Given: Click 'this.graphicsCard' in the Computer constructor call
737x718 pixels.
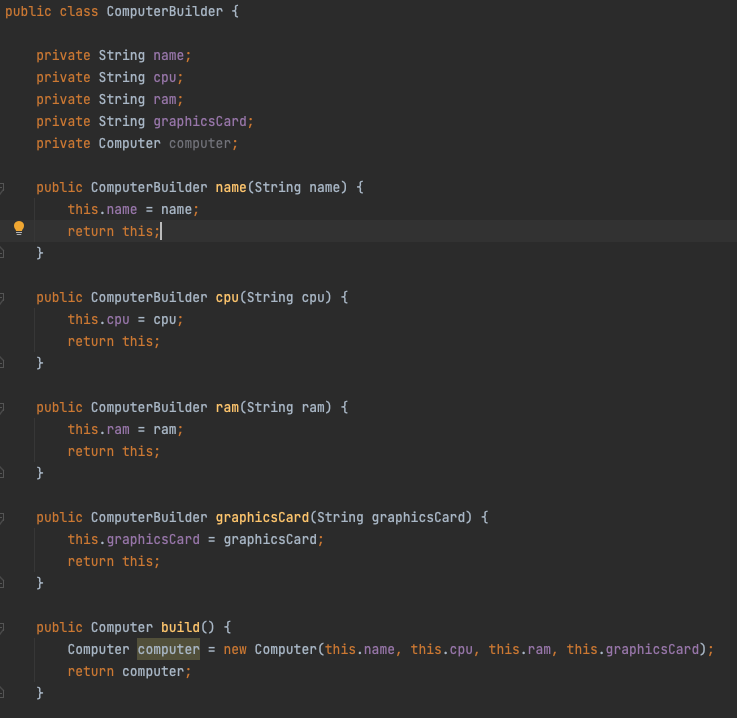Looking at the screenshot, I should tap(633, 649).
